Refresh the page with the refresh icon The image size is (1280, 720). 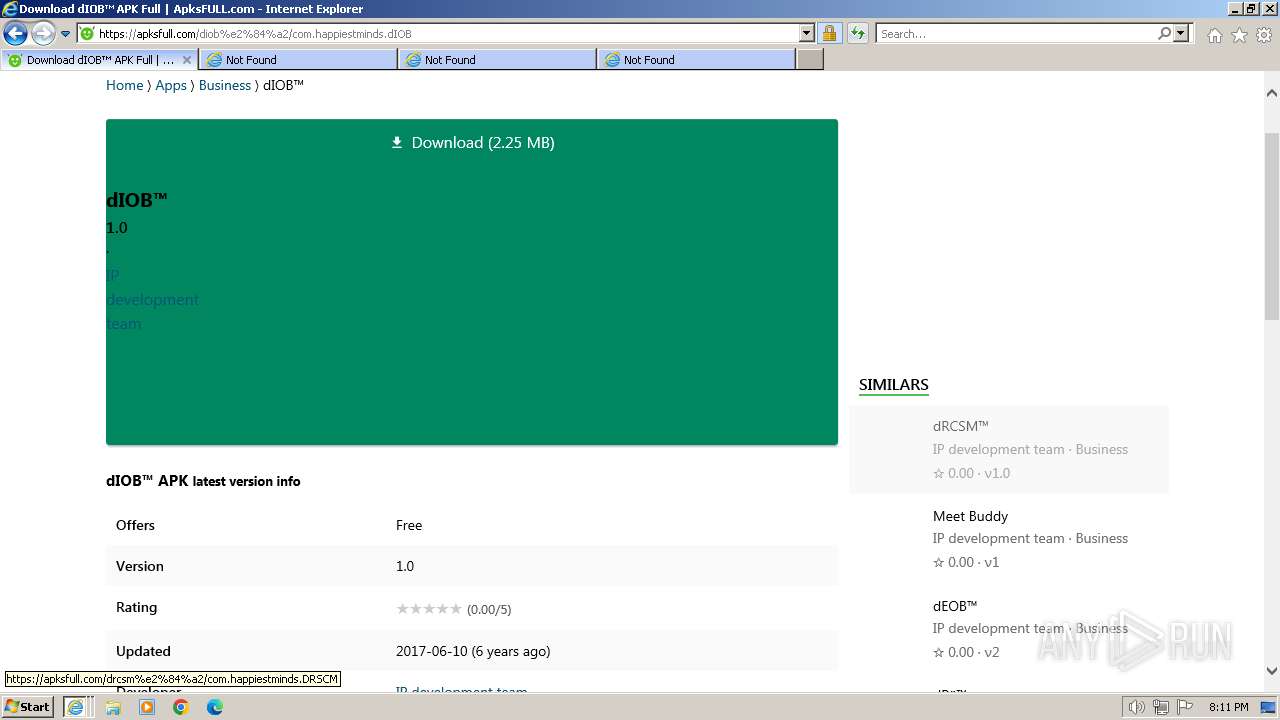(858, 34)
